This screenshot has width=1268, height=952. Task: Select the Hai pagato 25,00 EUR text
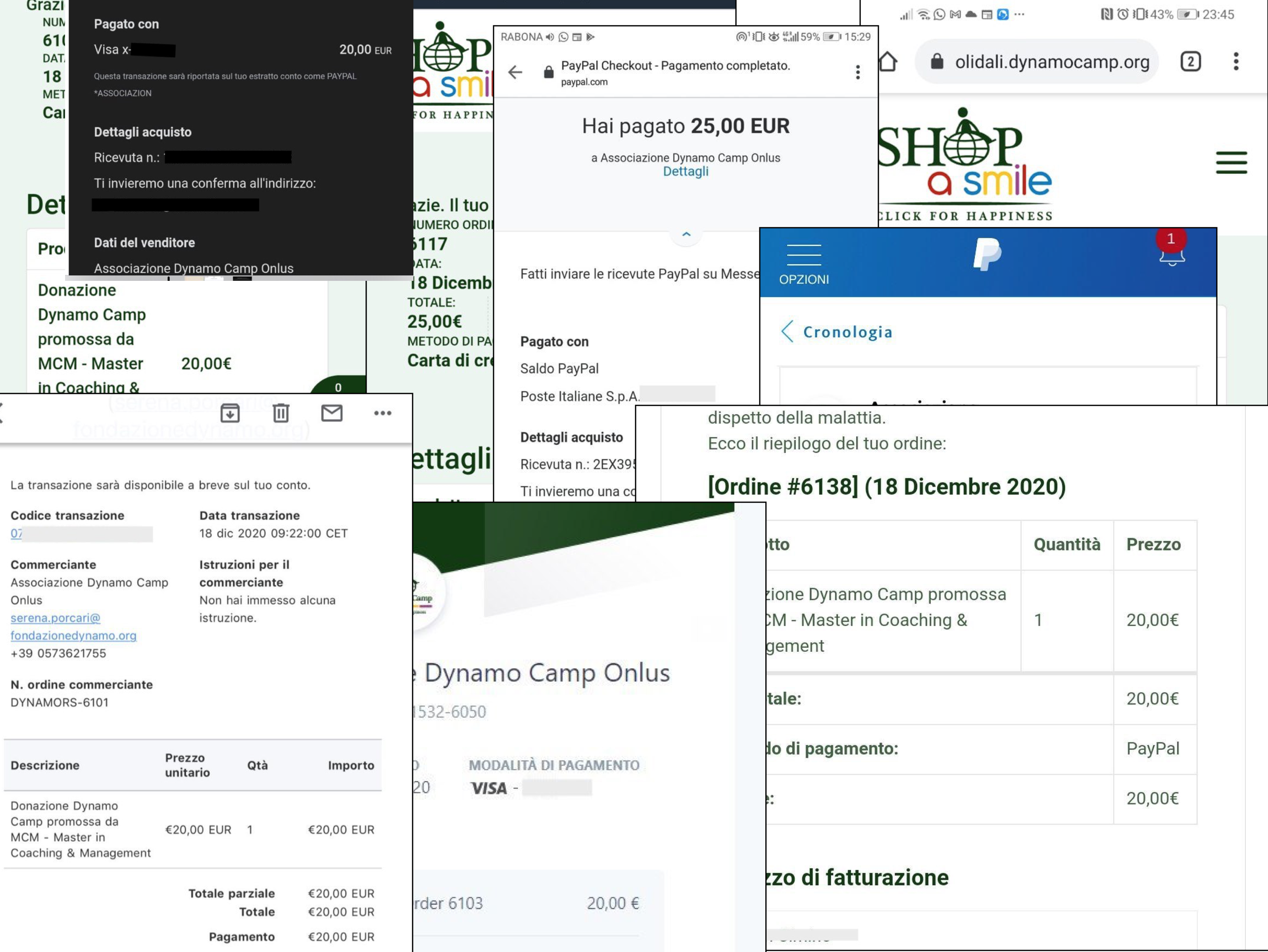tap(686, 125)
